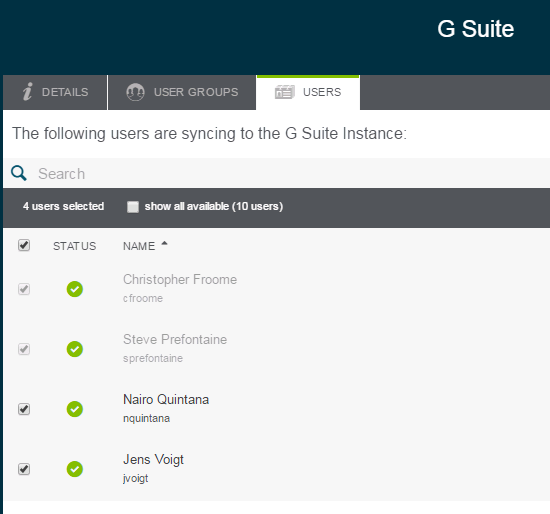Switch to the Details tab
This screenshot has width=550, height=514.
point(55,92)
